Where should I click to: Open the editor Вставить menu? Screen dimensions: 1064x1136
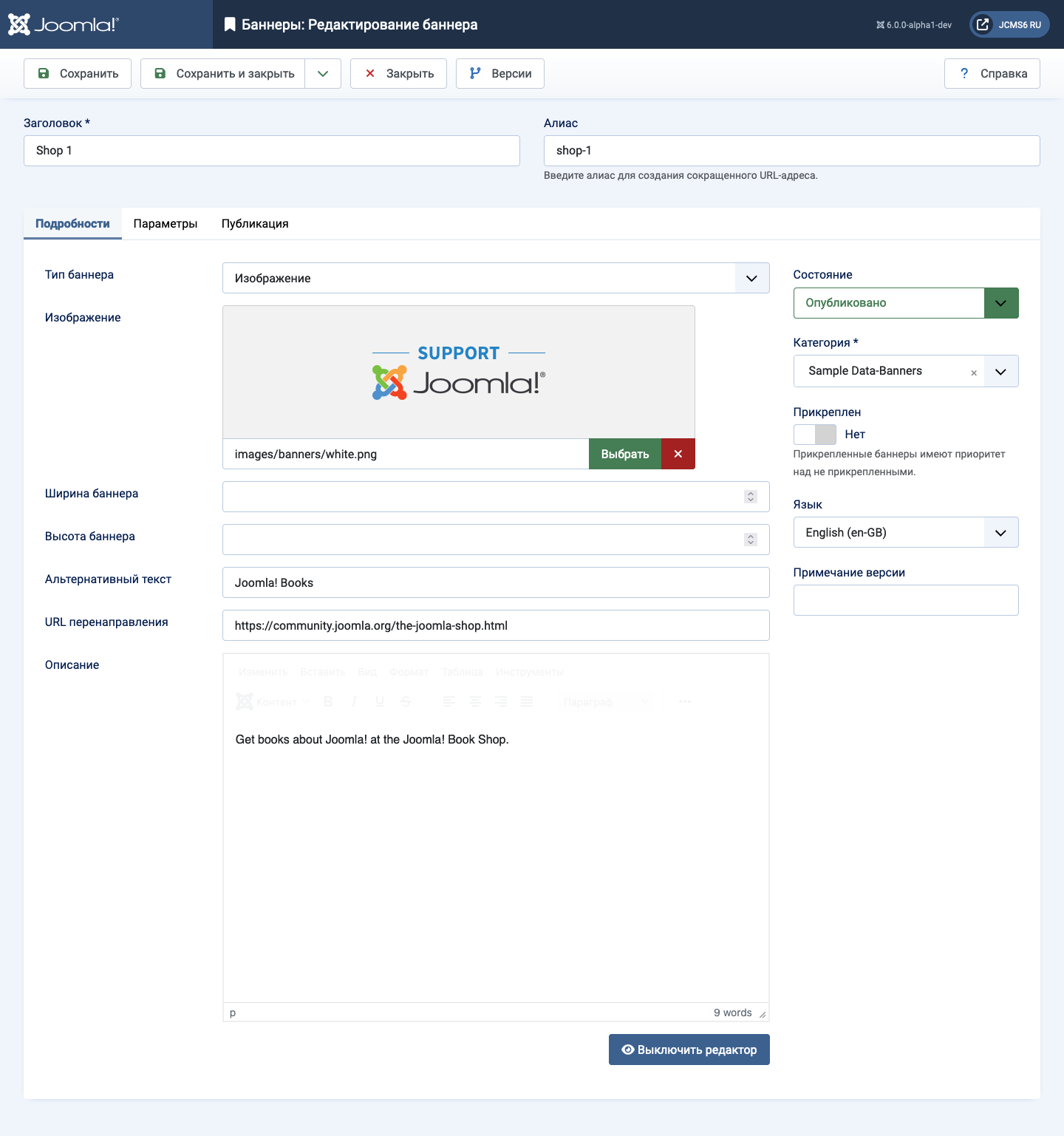[x=323, y=672]
